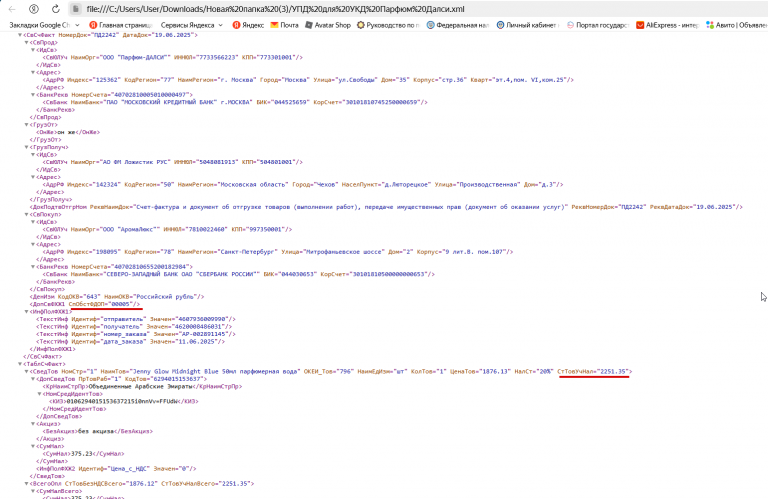Reload the XML page
The width and height of the screenshot is (768, 499).
pyautogui.click(x=55, y=9)
